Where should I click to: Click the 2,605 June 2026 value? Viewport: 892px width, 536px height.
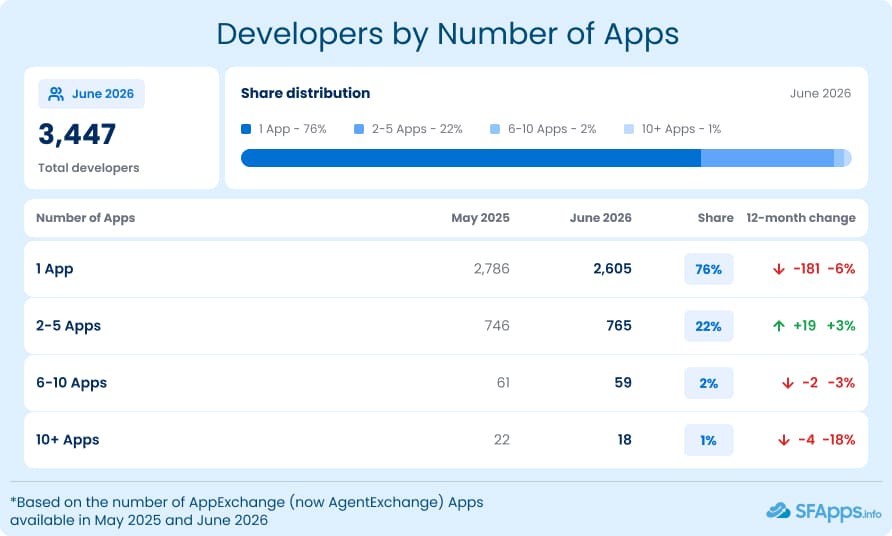[x=612, y=269]
